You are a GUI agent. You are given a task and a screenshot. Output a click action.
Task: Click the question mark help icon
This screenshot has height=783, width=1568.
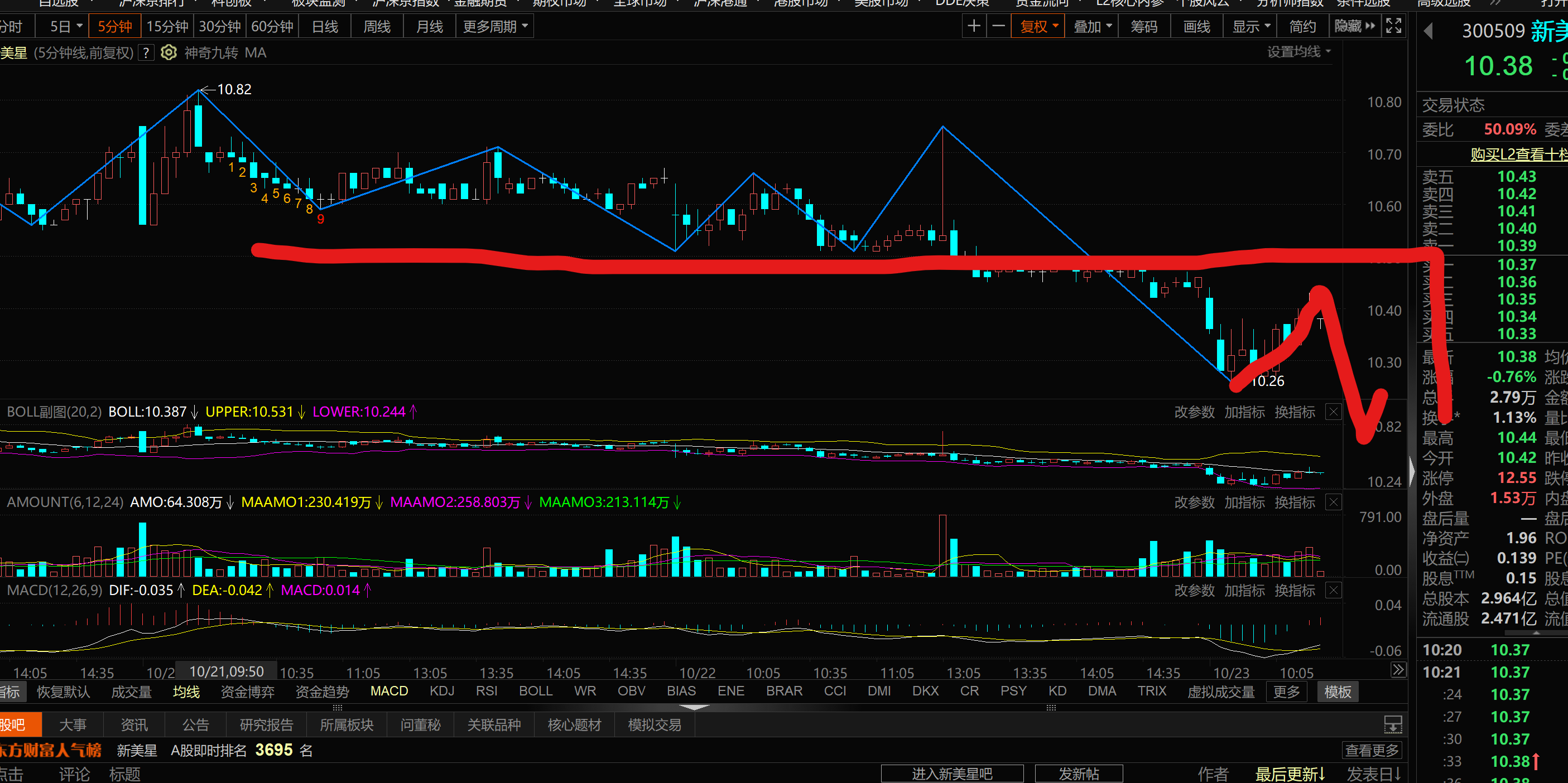(146, 53)
